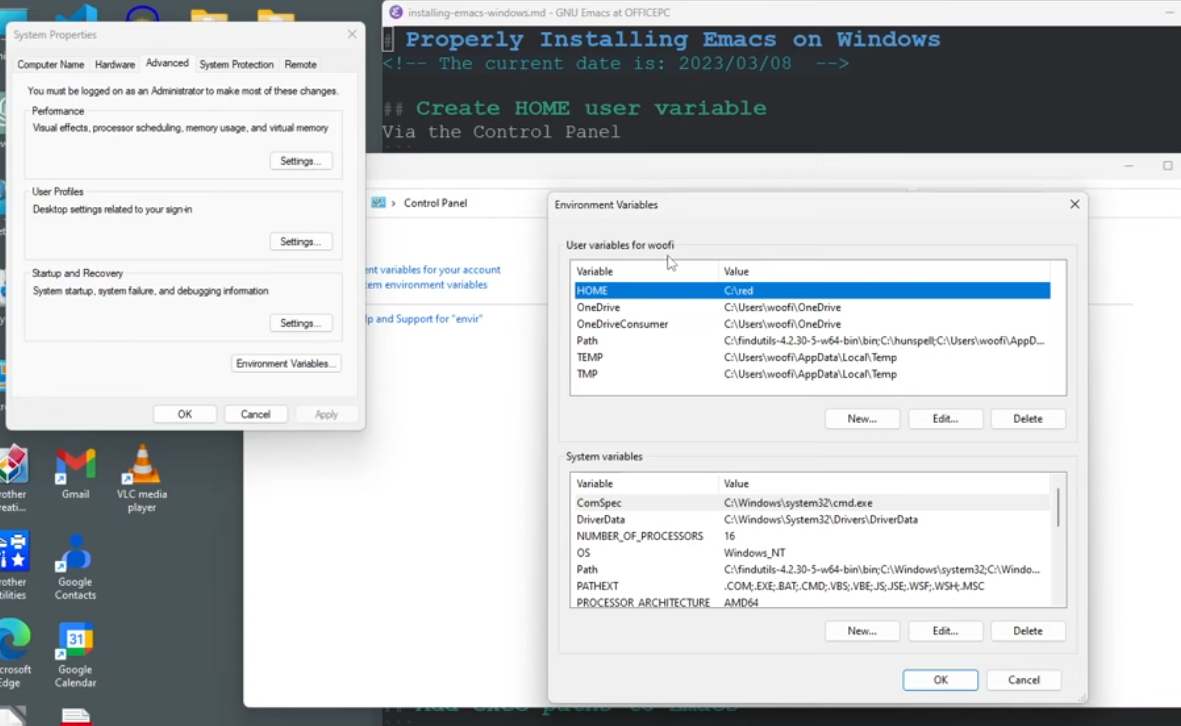The height and width of the screenshot is (726, 1181).
Task: Switch to the Computer Name tab
Action: point(51,64)
